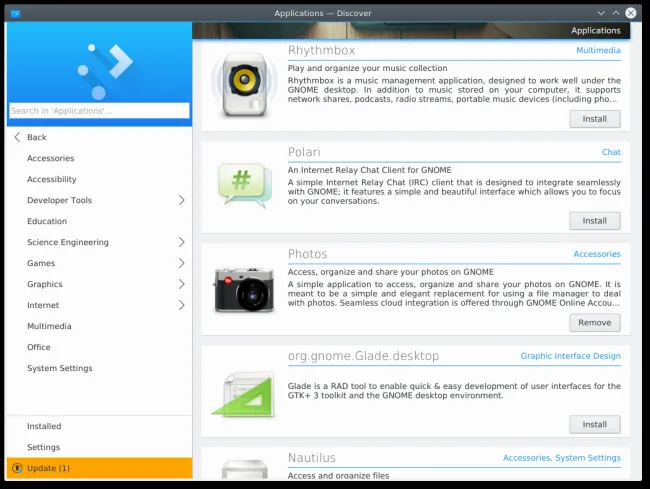Image resolution: width=650 pixels, height=489 pixels.
Task: Expand the Science Engineering category arrow
Action: tap(182, 242)
